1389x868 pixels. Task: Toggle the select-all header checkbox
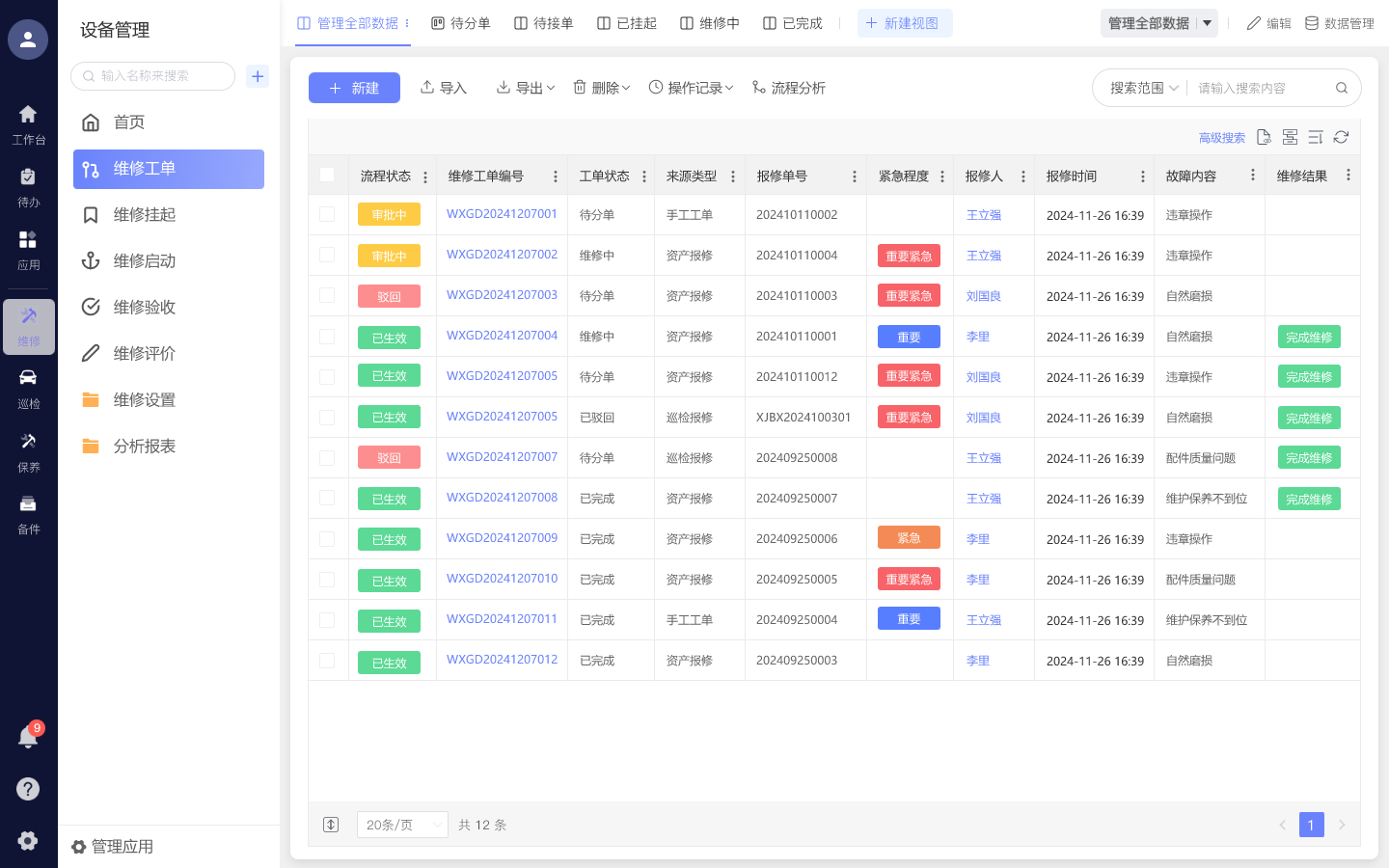tap(327, 175)
